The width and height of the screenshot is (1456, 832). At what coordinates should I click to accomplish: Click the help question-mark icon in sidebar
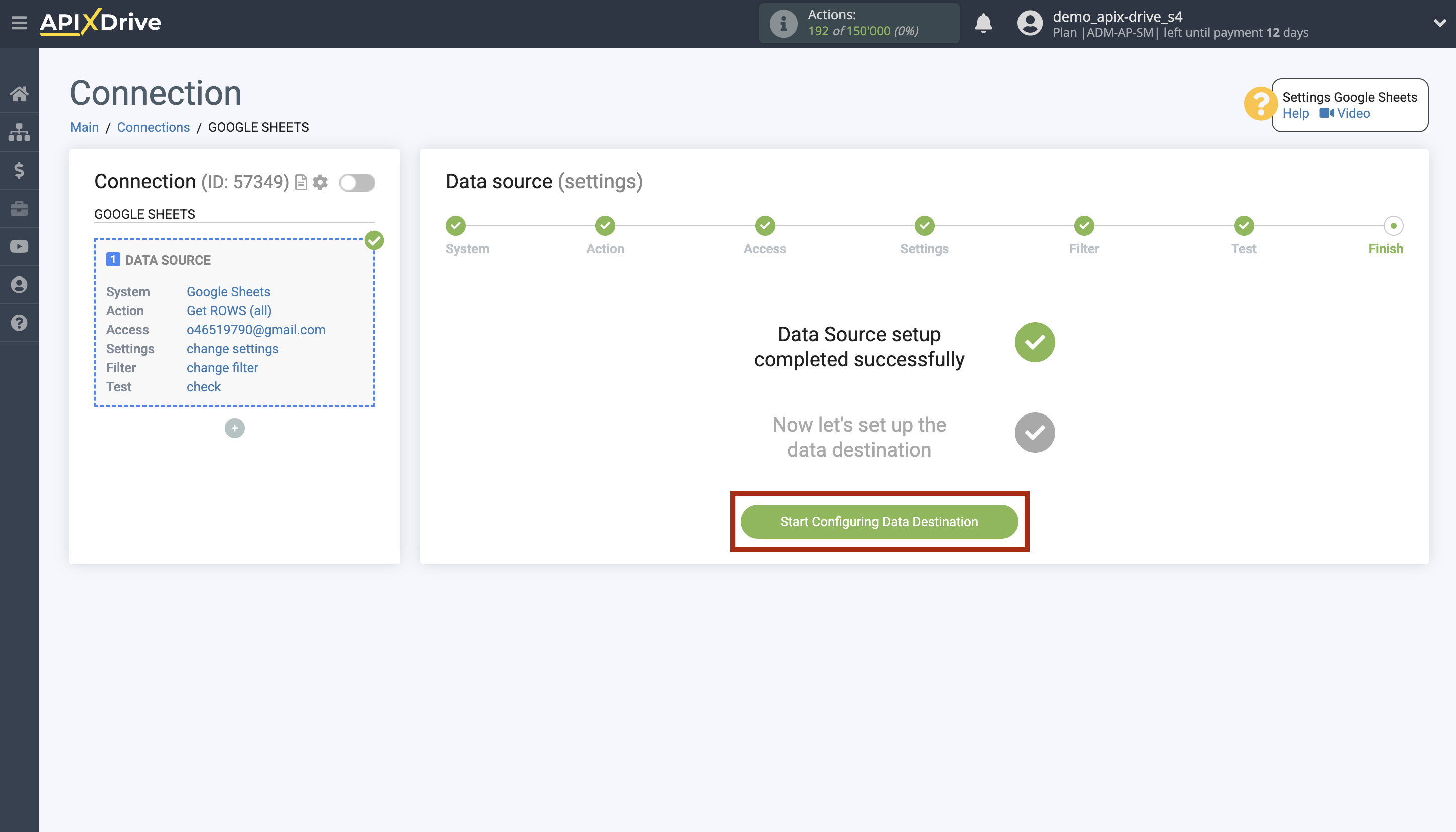click(x=19, y=322)
